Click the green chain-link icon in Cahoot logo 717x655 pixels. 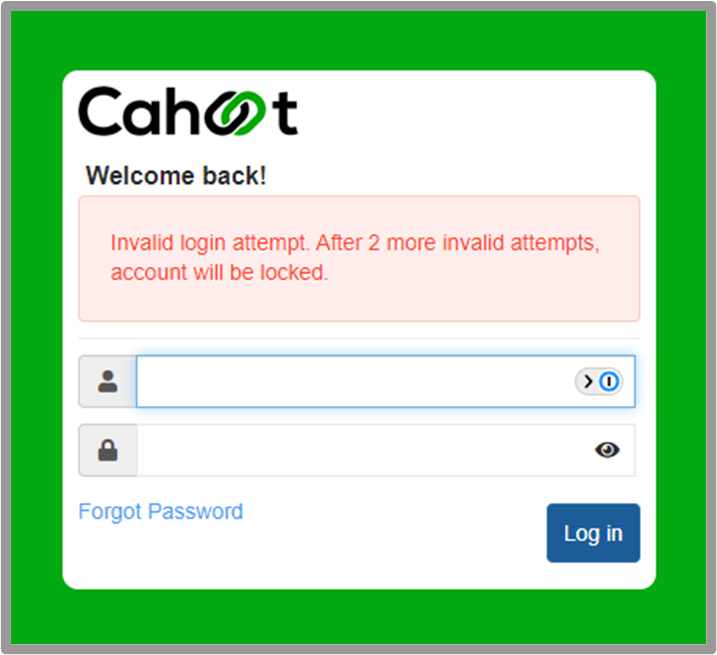235,113
